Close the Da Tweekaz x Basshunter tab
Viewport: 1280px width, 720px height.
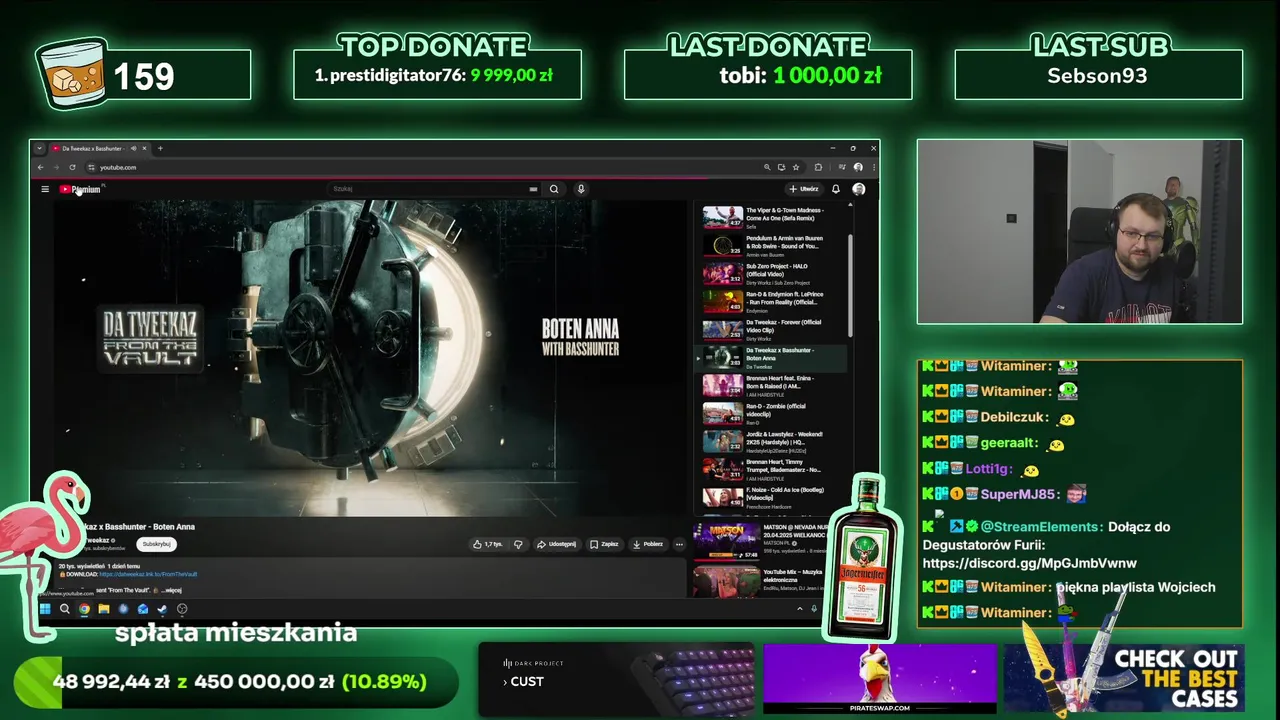[x=145, y=148]
